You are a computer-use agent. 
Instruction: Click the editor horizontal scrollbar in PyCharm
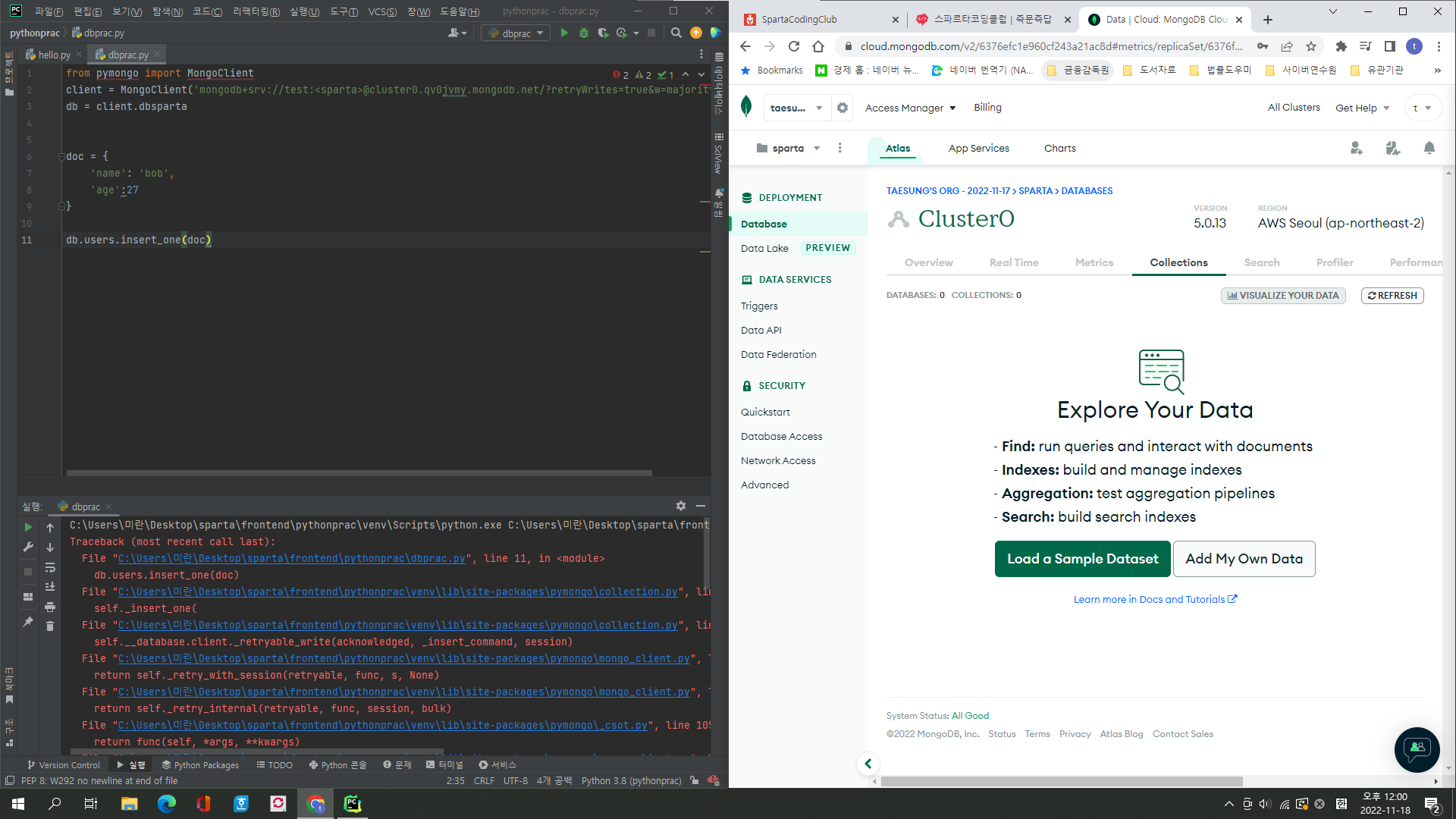(359, 473)
